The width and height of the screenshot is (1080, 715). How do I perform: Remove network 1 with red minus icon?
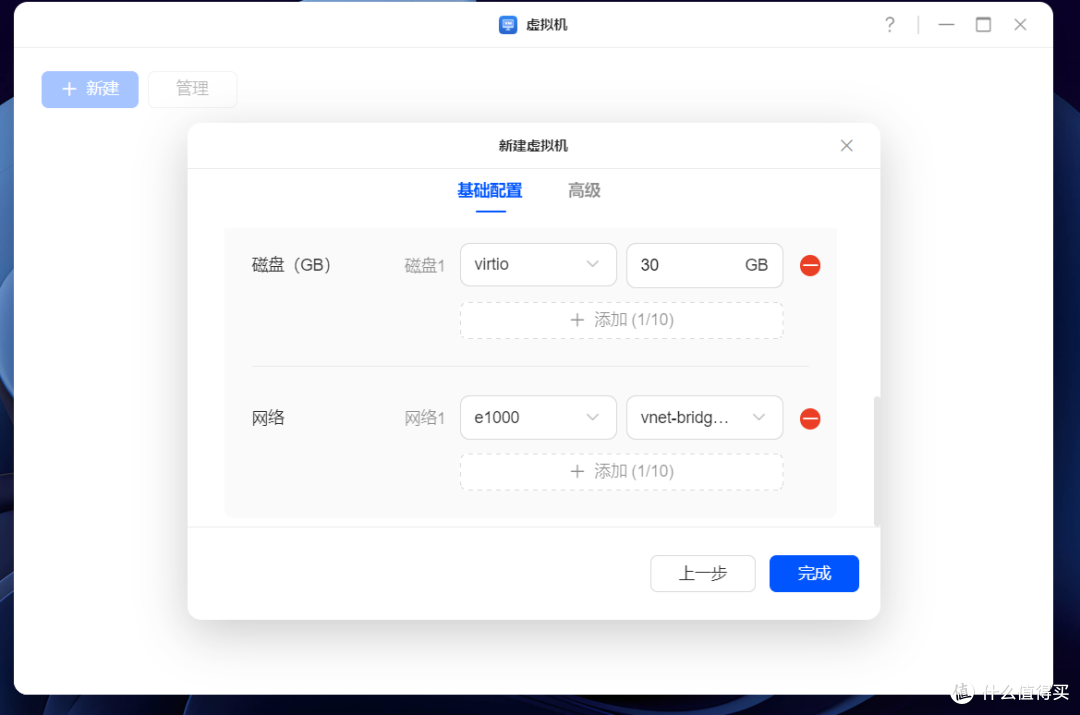810,418
